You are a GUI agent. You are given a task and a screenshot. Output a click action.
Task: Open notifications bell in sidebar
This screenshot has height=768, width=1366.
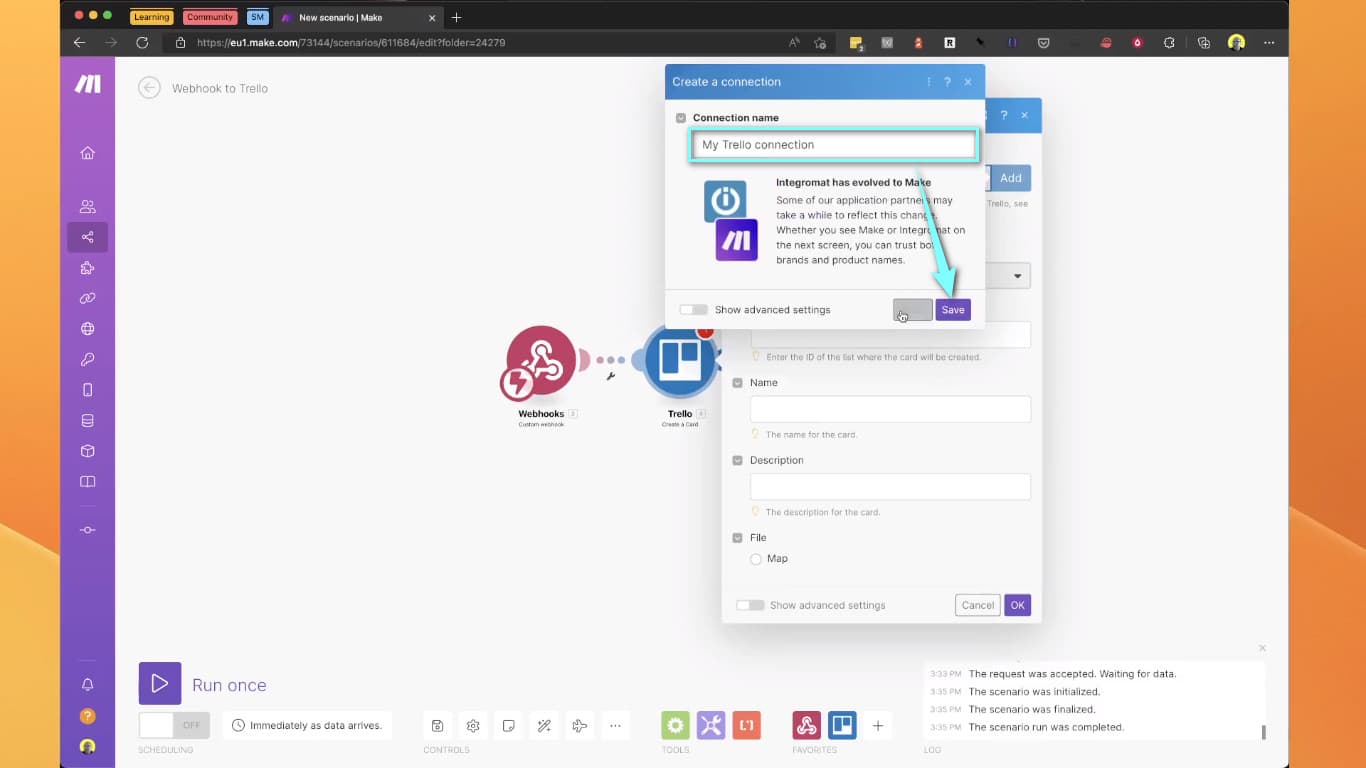click(88, 685)
